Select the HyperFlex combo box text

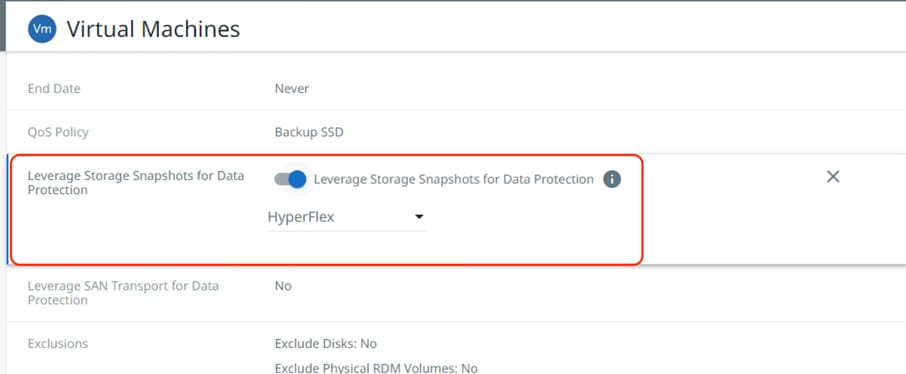point(301,217)
